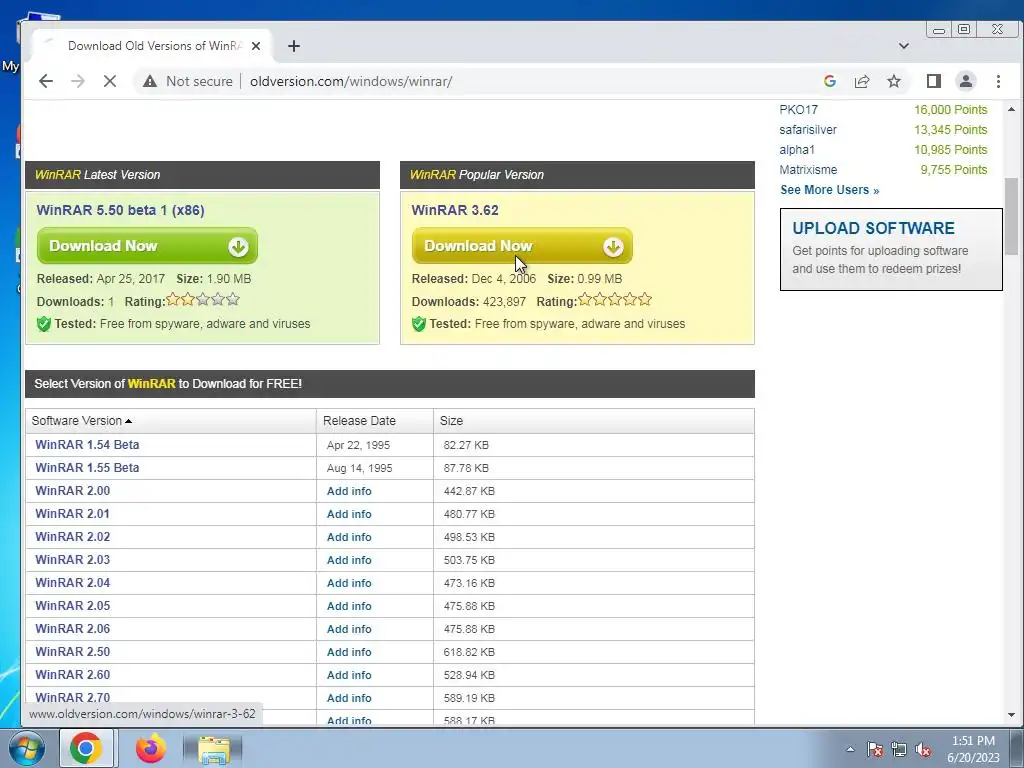Open WinRAR 2.01 version link
The width and height of the screenshot is (1024, 768).
coord(72,513)
